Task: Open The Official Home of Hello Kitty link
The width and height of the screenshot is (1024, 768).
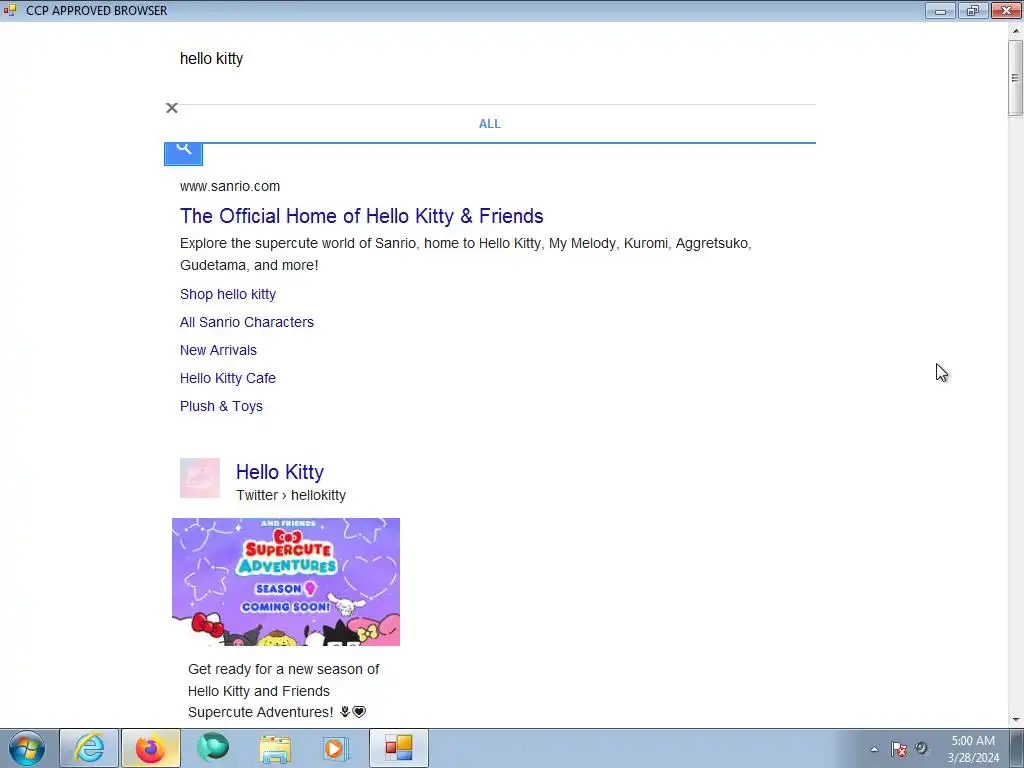Action: pos(362,216)
